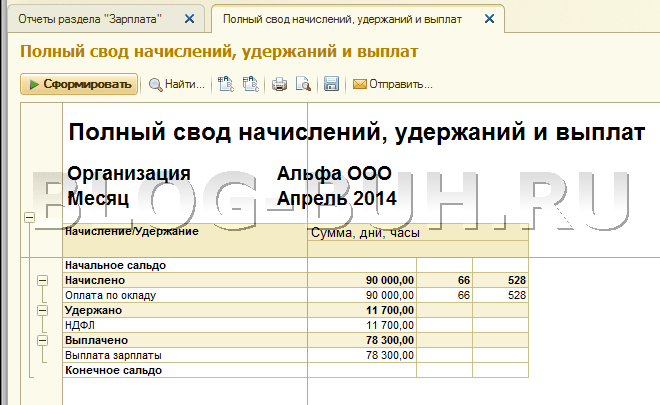Click the collapse all groups icon
This screenshot has height=405, width=660.
(x=251, y=84)
